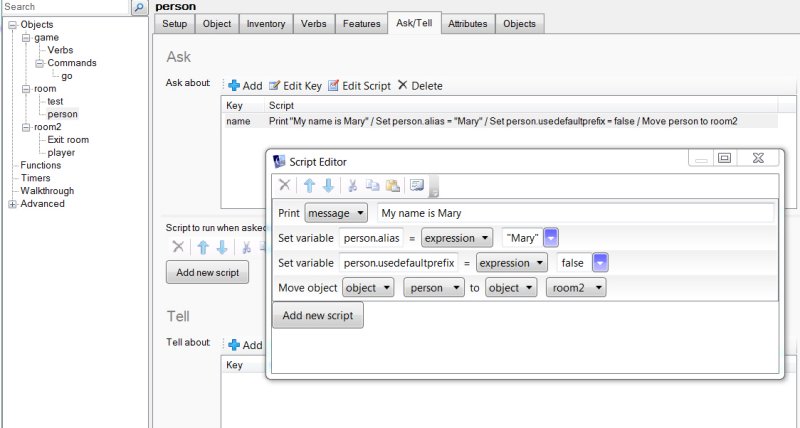
Task: Open the room2 destination dropdown
Action: [x=577, y=288]
